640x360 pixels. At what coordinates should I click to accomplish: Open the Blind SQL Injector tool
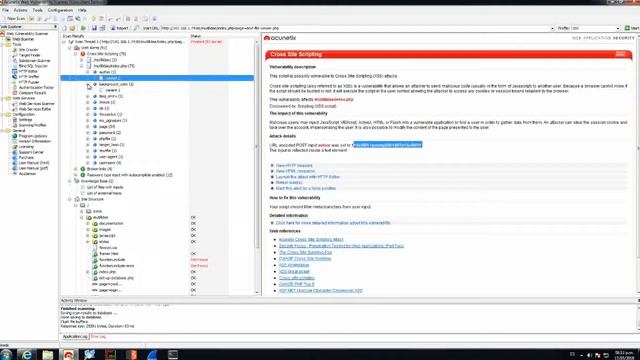click(x=33, y=66)
